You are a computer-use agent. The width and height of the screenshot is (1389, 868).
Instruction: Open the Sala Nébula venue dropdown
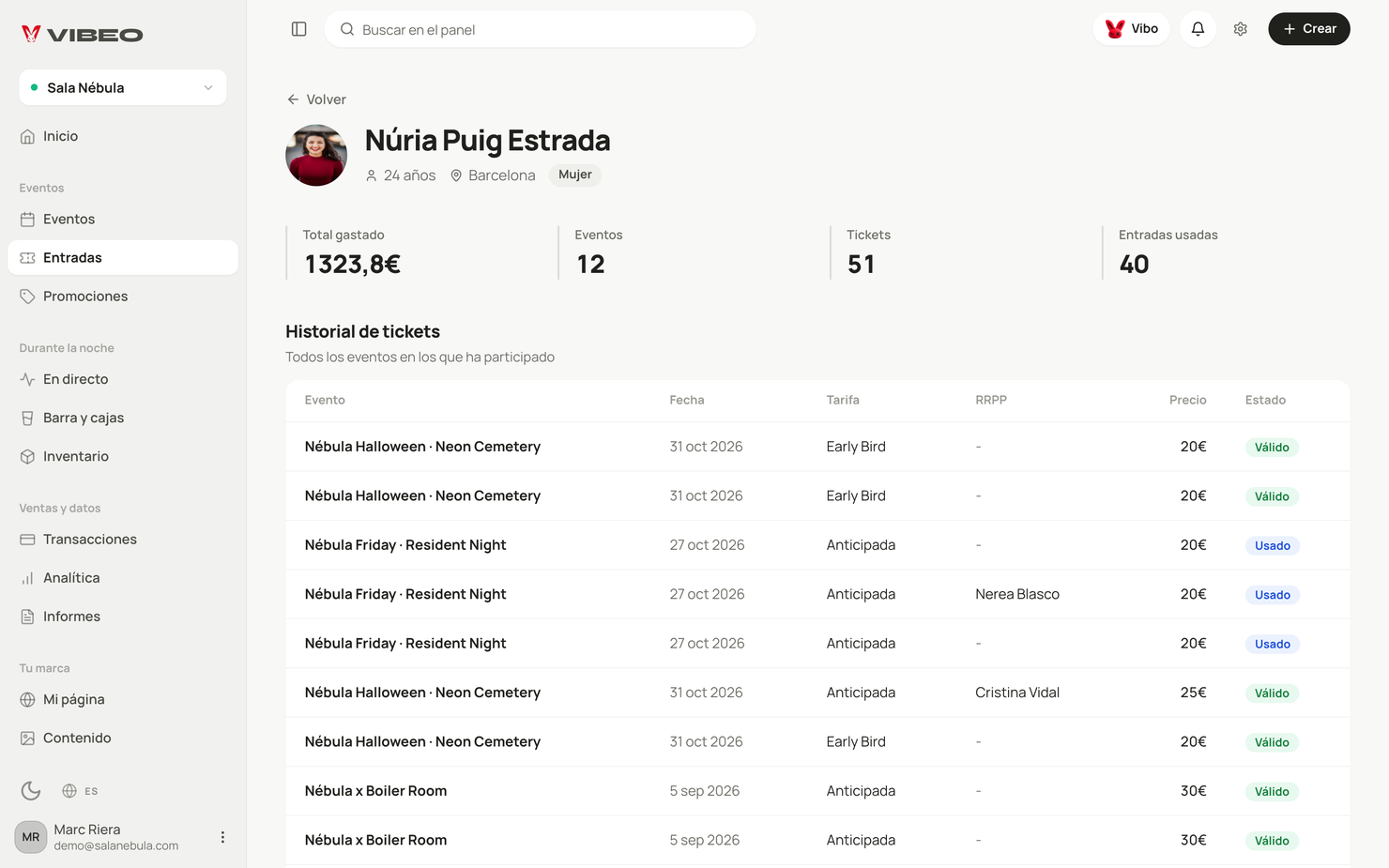click(123, 87)
